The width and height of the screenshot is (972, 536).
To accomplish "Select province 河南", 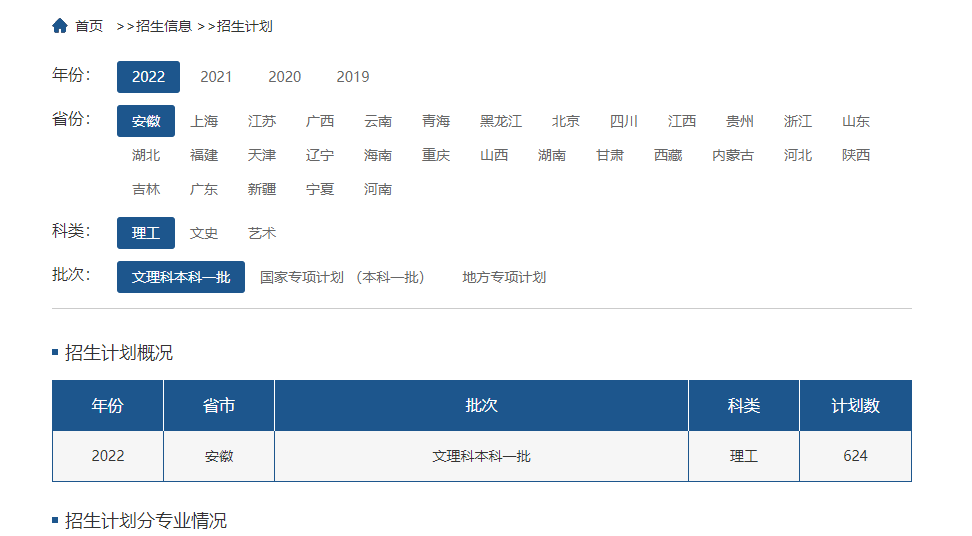I will [378, 189].
